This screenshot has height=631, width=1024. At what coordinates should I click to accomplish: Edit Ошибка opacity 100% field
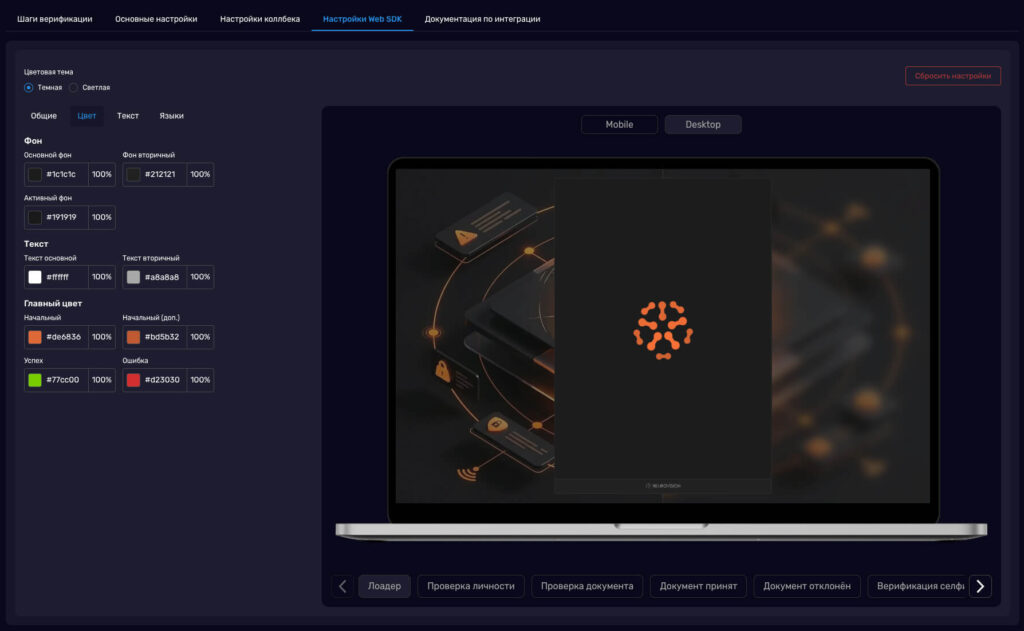(x=200, y=380)
